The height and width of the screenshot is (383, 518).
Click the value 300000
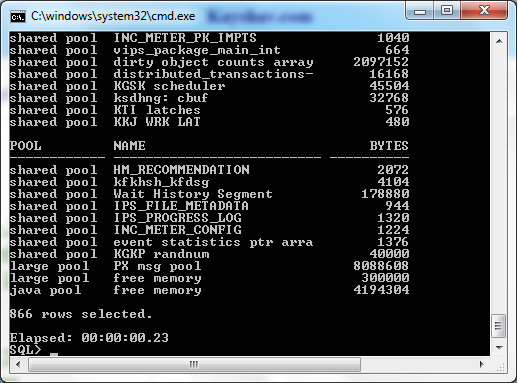click(x=385, y=278)
